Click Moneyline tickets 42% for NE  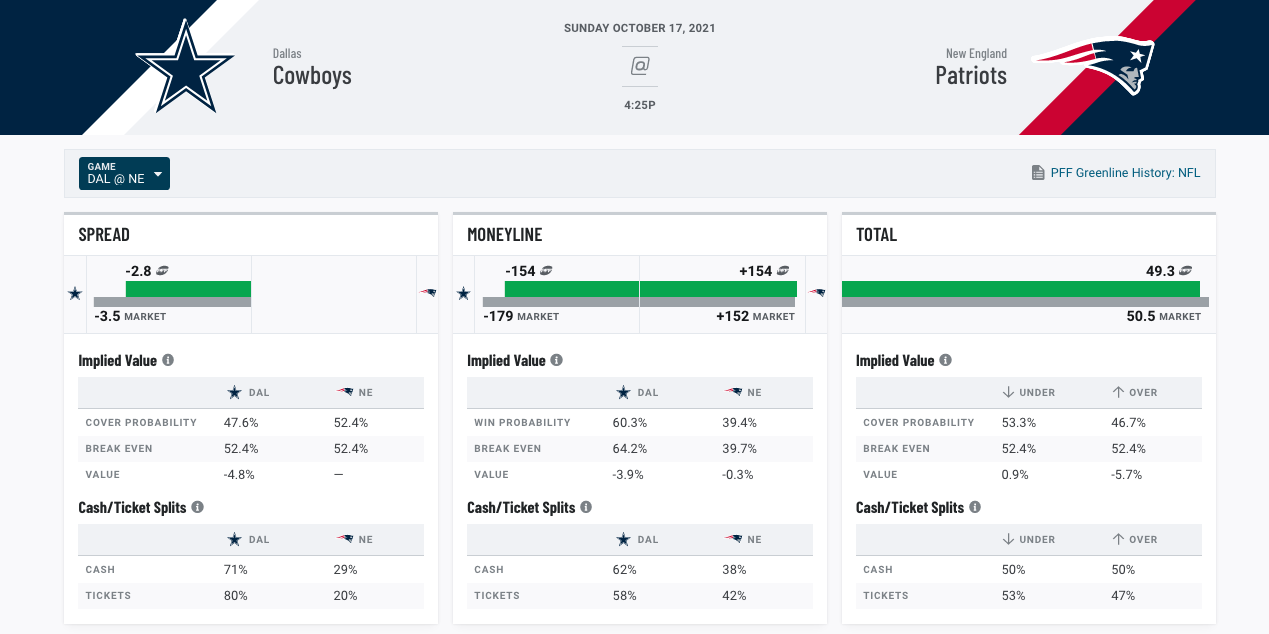[734, 595]
